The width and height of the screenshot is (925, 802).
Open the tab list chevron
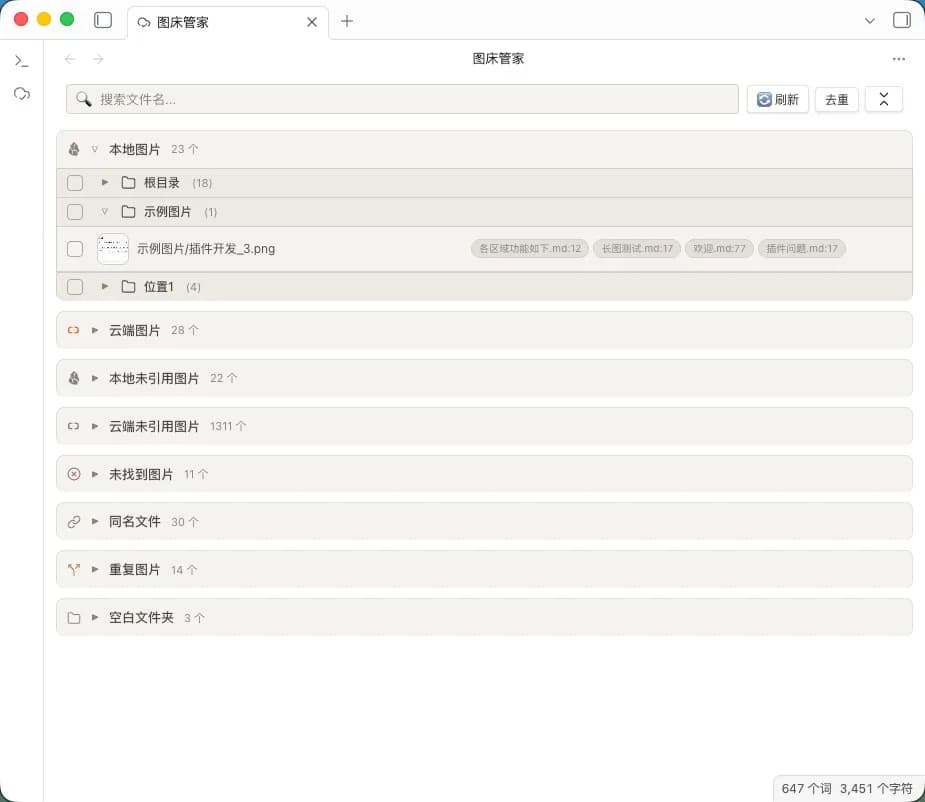870,21
